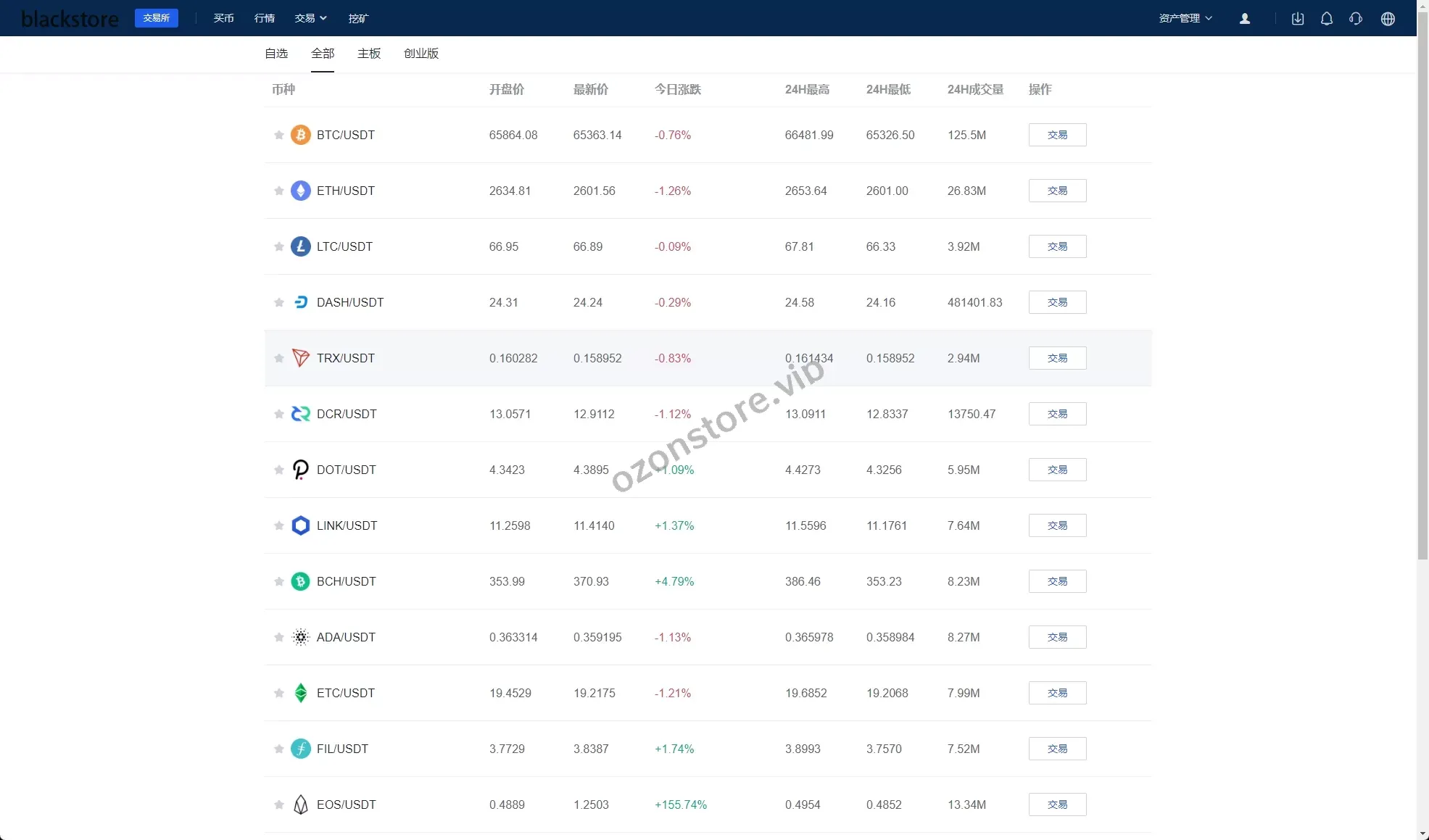
Task: Click the customer support headset icon
Action: [x=1356, y=19]
